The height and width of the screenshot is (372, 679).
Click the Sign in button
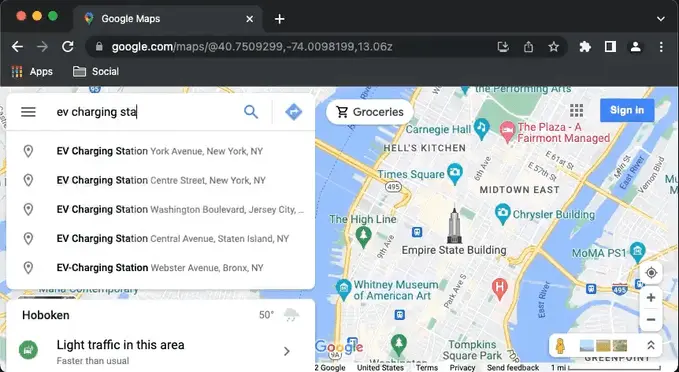pyautogui.click(x=627, y=110)
